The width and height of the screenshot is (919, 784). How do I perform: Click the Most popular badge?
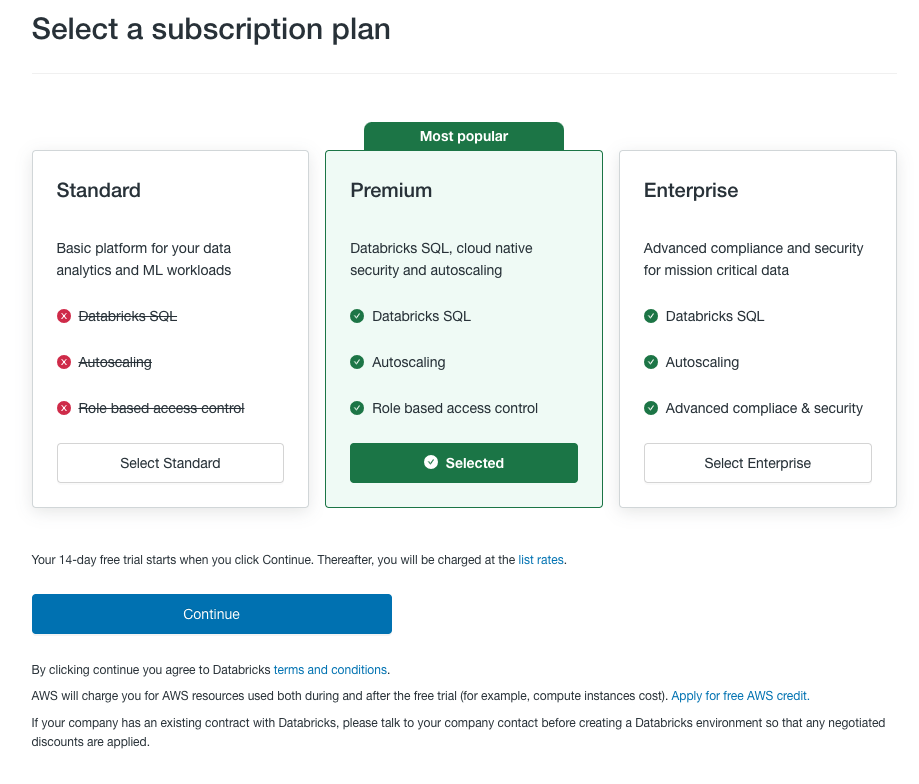click(463, 136)
